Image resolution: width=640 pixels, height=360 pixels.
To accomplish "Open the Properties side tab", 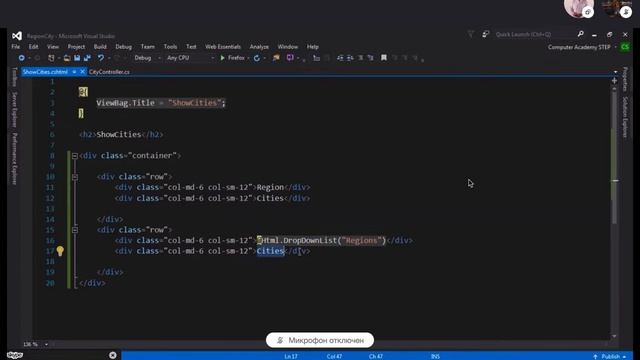I will (x=625, y=80).
